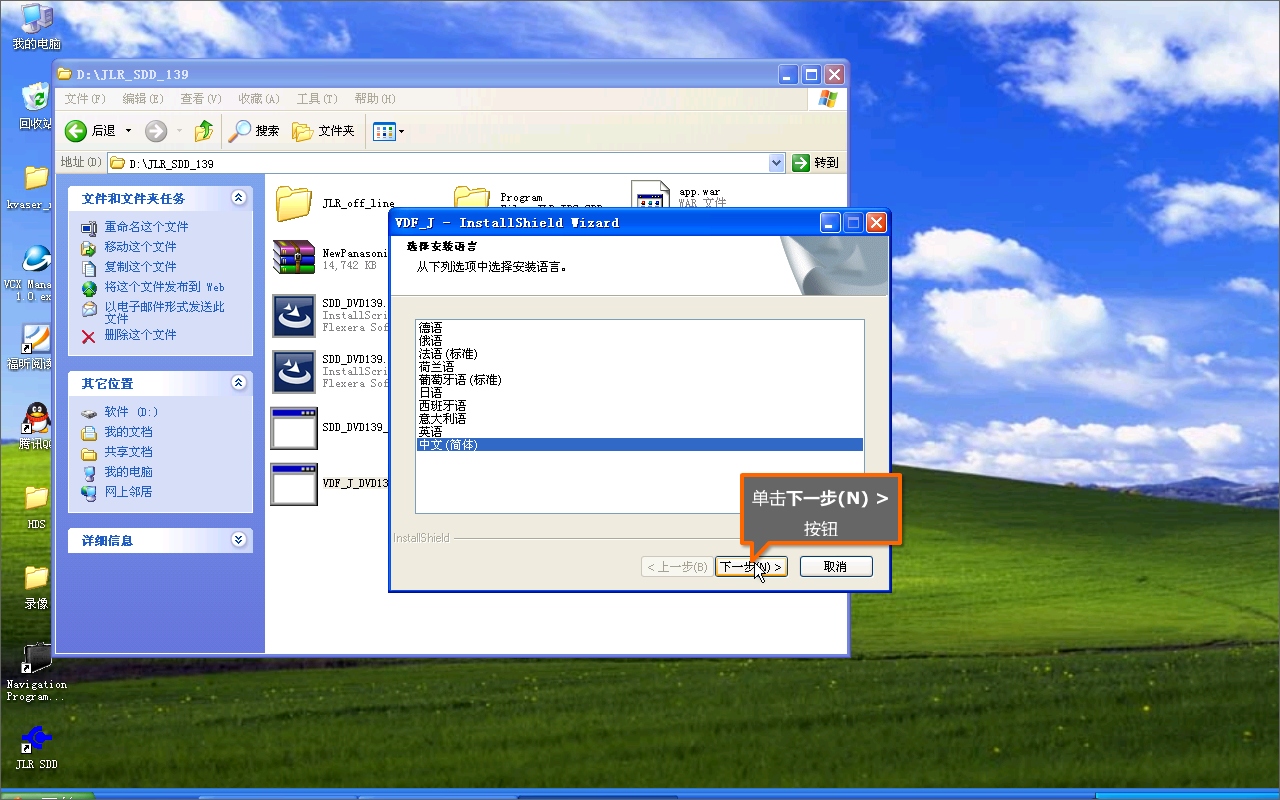Screen dimensions: 1280x800
Task: Select the VDF_J_DVD13 application file
Action: tap(328, 484)
